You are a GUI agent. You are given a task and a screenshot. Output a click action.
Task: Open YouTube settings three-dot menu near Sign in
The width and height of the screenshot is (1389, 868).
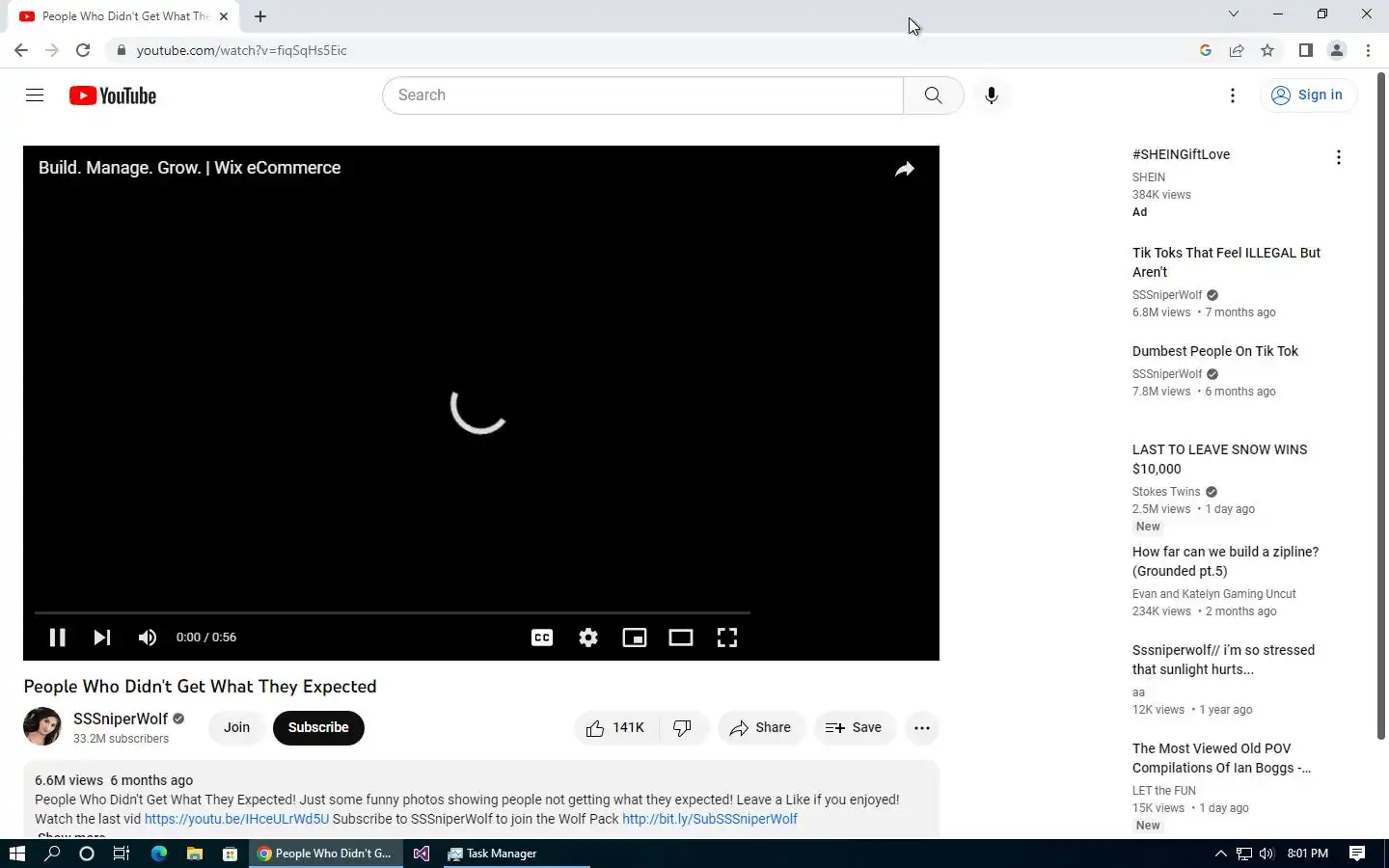1232,95
